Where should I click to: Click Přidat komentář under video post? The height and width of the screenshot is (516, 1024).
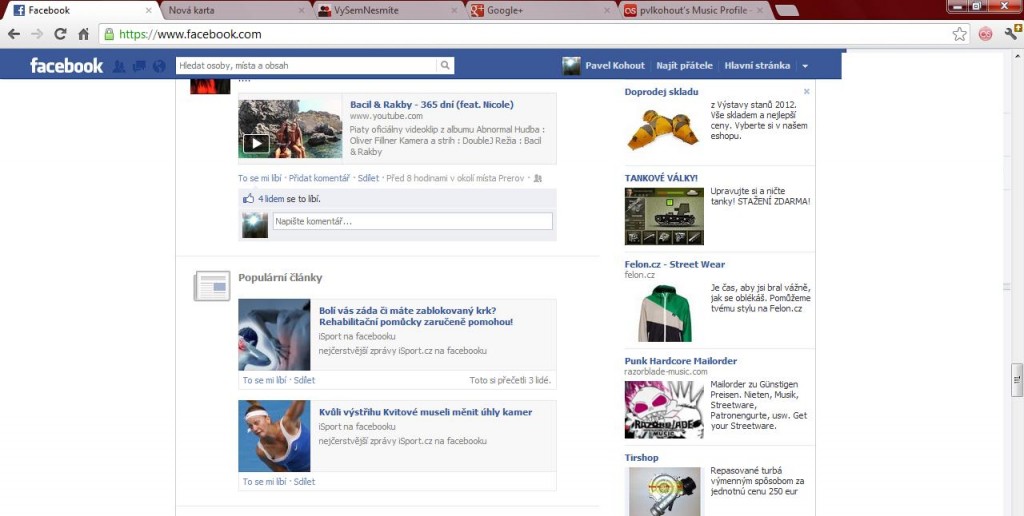319,178
